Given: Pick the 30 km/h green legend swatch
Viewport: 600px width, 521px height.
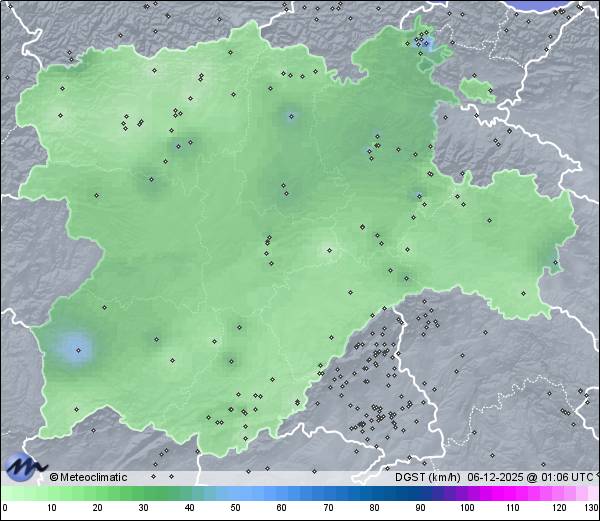Looking at the screenshot, I should [143, 494].
